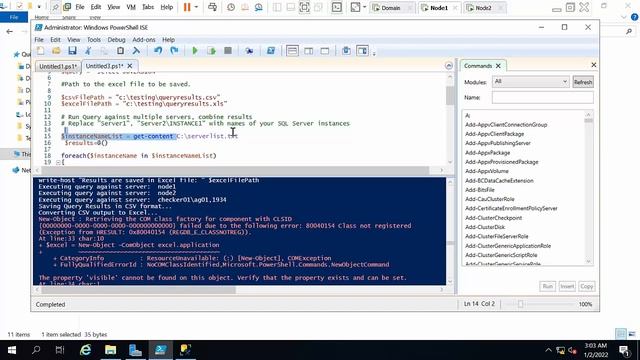Click VMware snapshot clock icon
This screenshot has width=640, height=360.
(231, 7)
